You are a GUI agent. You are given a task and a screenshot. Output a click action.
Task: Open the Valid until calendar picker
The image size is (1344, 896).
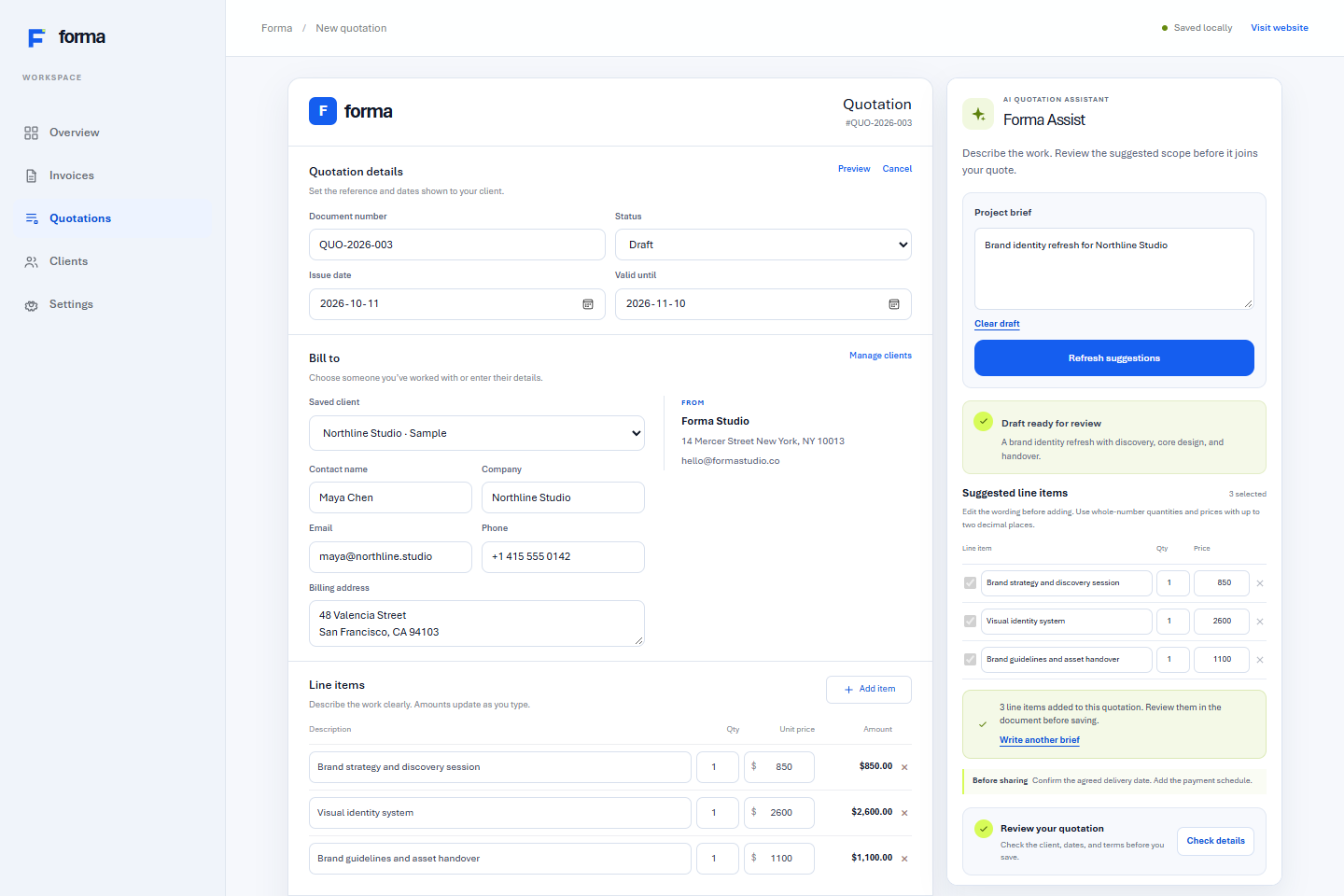(x=894, y=304)
